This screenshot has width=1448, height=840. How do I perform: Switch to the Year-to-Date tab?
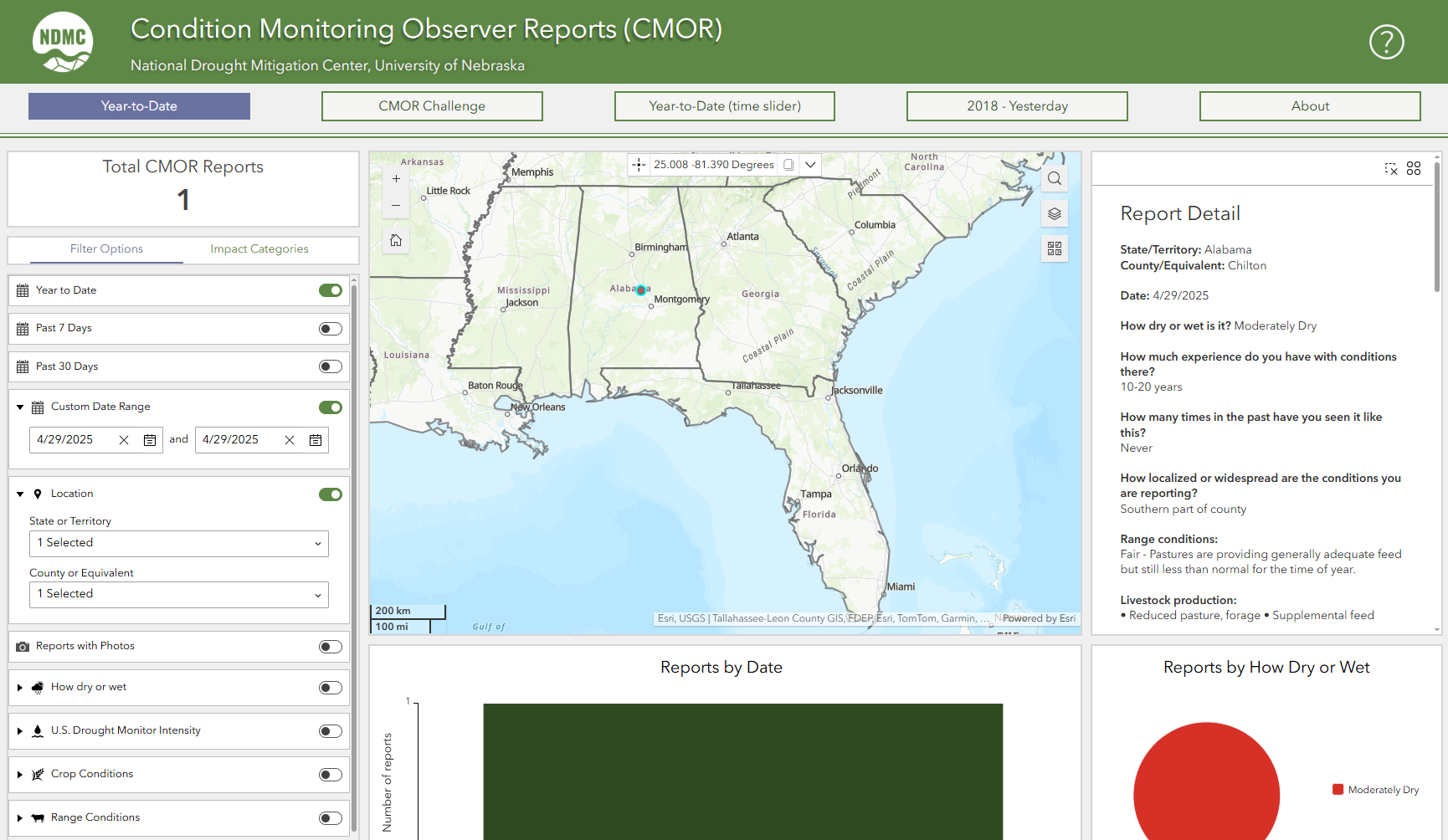[139, 106]
